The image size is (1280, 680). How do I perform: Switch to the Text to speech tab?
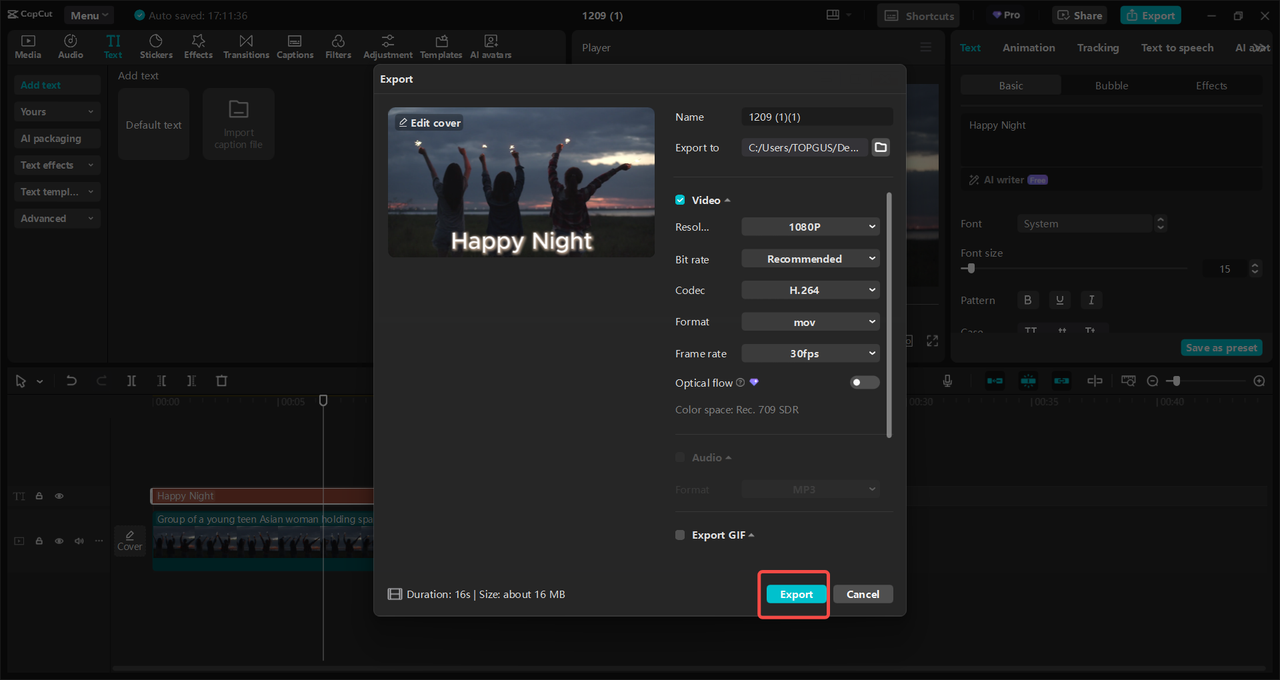[1177, 48]
